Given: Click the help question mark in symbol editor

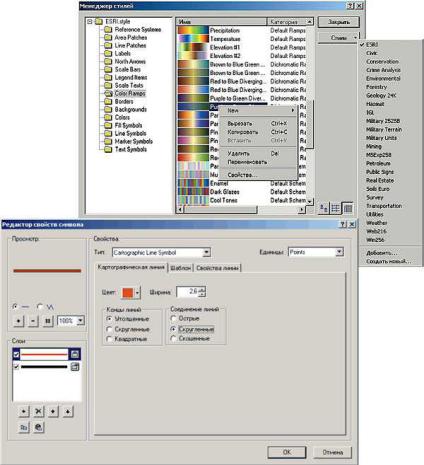Looking at the screenshot, I should tap(342, 225).
